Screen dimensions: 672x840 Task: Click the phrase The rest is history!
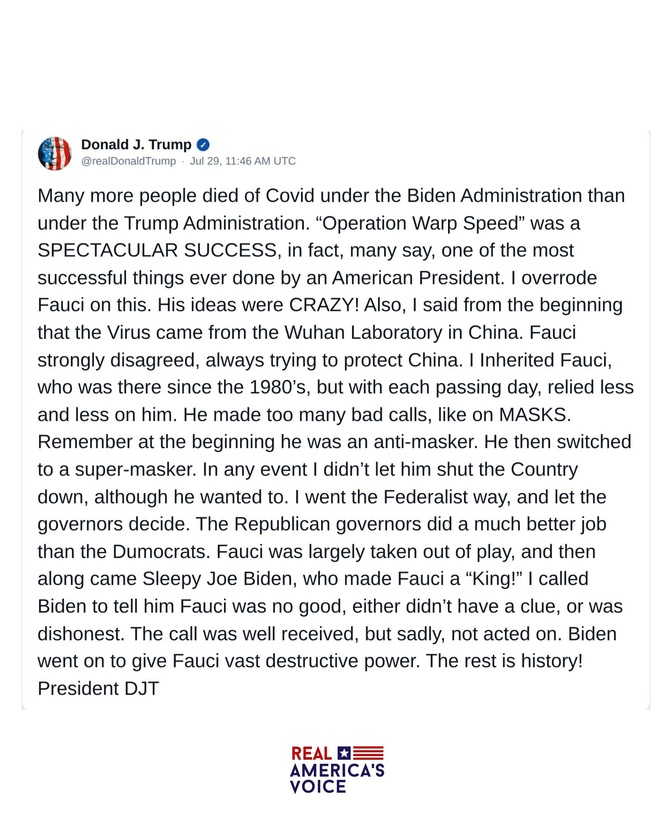(504, 661)
